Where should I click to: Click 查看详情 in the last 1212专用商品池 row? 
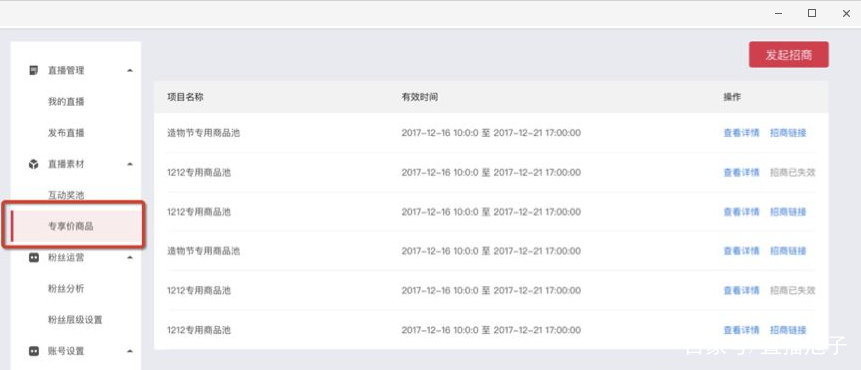pyautogui.click(x=741, y=330)
